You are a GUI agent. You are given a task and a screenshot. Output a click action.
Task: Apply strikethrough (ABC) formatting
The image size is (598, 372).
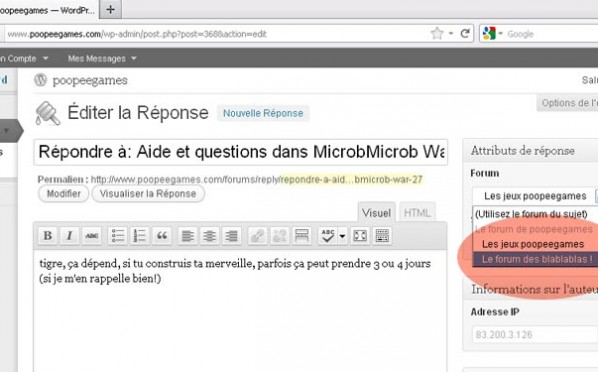pos(92,236)
